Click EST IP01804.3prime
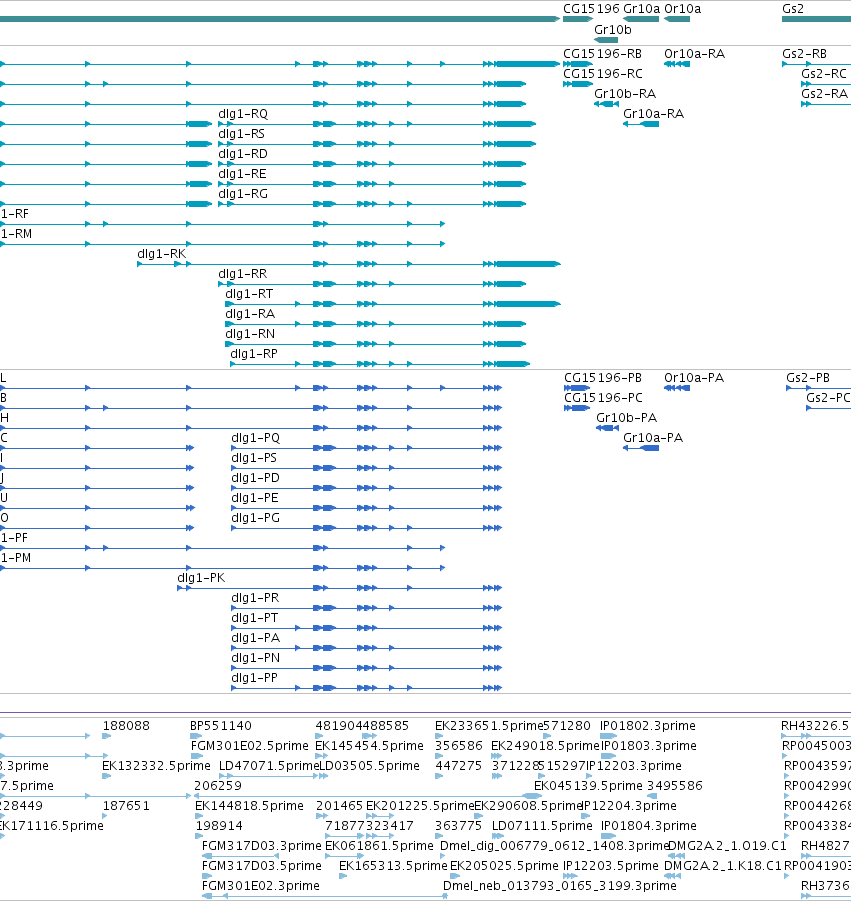The width and height of the screenshot is (851, 901). [x=649, y=825]
